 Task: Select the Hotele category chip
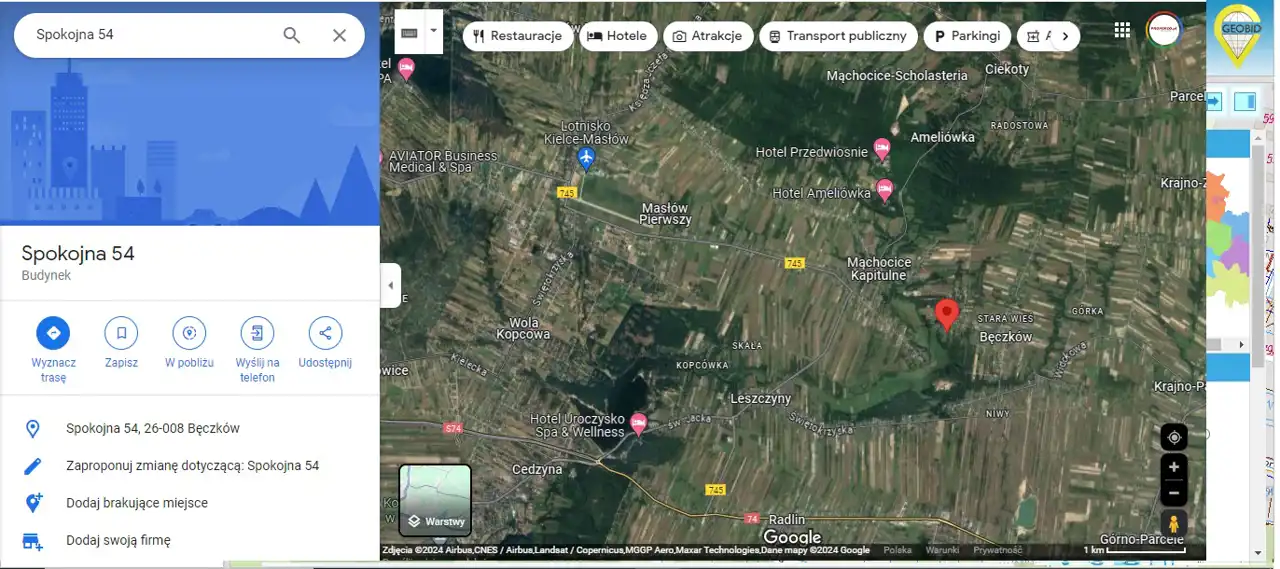point(617,36)
